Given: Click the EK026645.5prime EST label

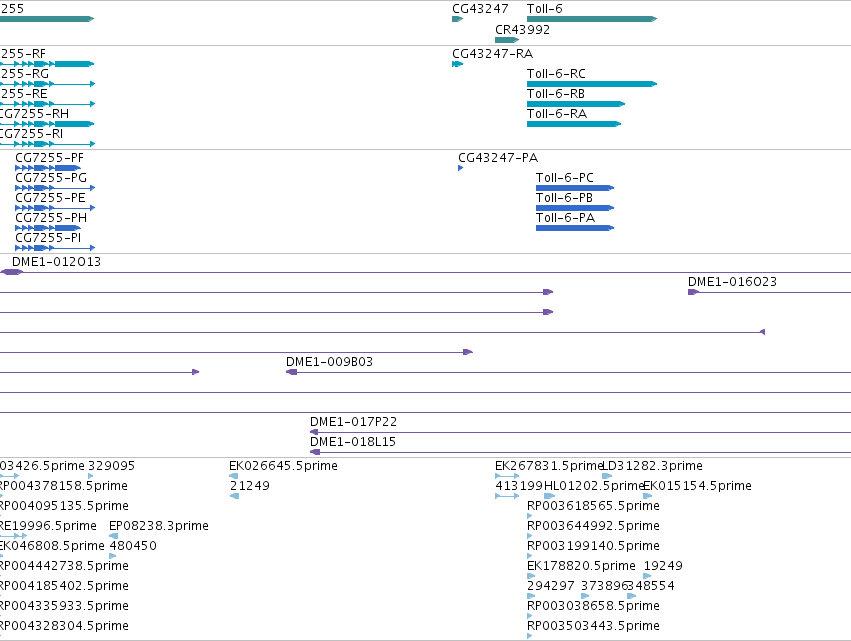Looking at the screenshot, I should click(x=283, y=466).
